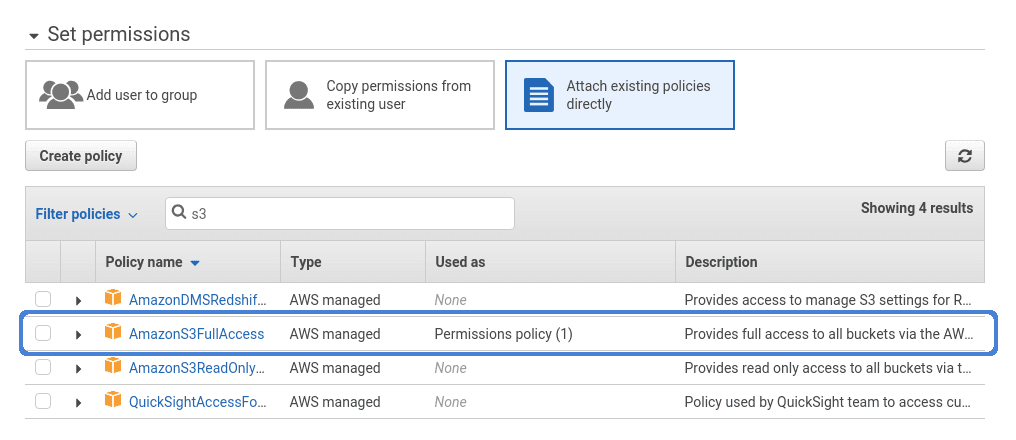
Task: Select Add user to group option
Action: click(140, 95)
